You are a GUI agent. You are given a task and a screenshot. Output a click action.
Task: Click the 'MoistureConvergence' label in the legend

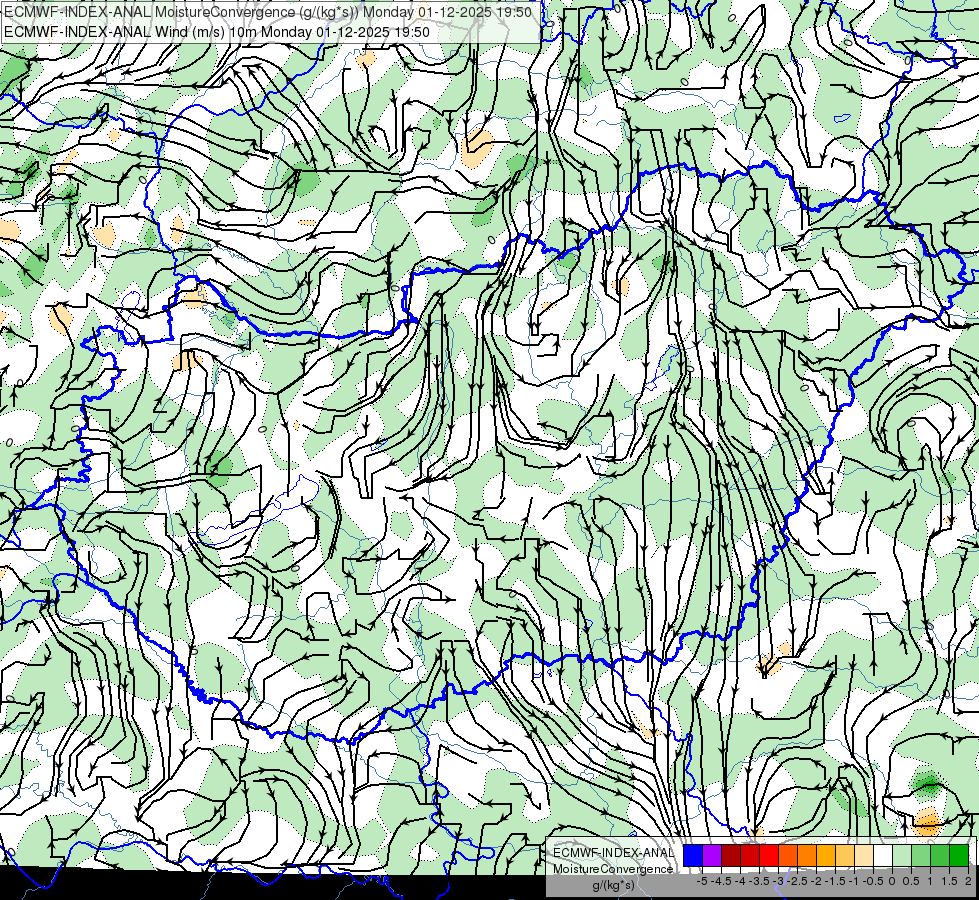coord(613,869)
